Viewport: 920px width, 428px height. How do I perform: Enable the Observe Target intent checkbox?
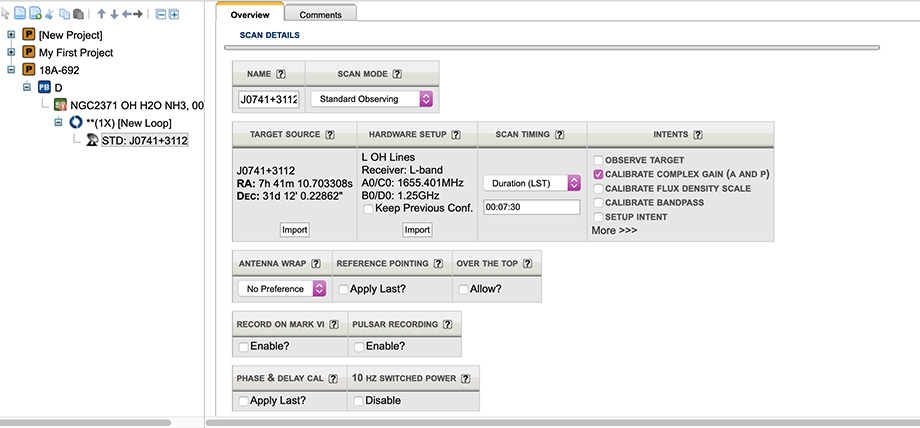[x=598, y=160]
